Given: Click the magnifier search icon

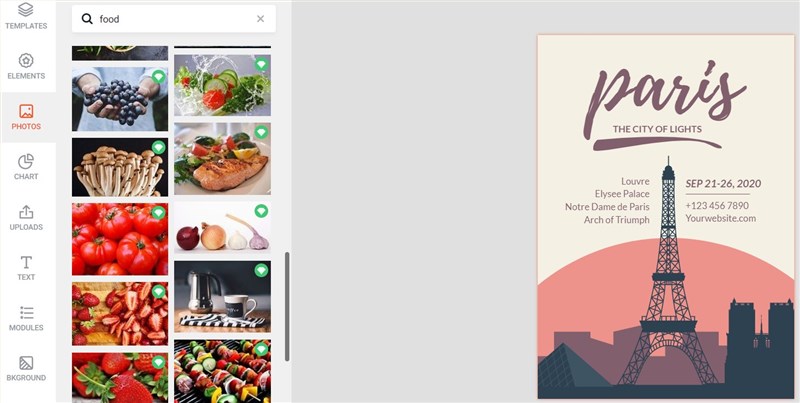Looking at the screenshot, I should pyautogui.click(x=87, y=19).
